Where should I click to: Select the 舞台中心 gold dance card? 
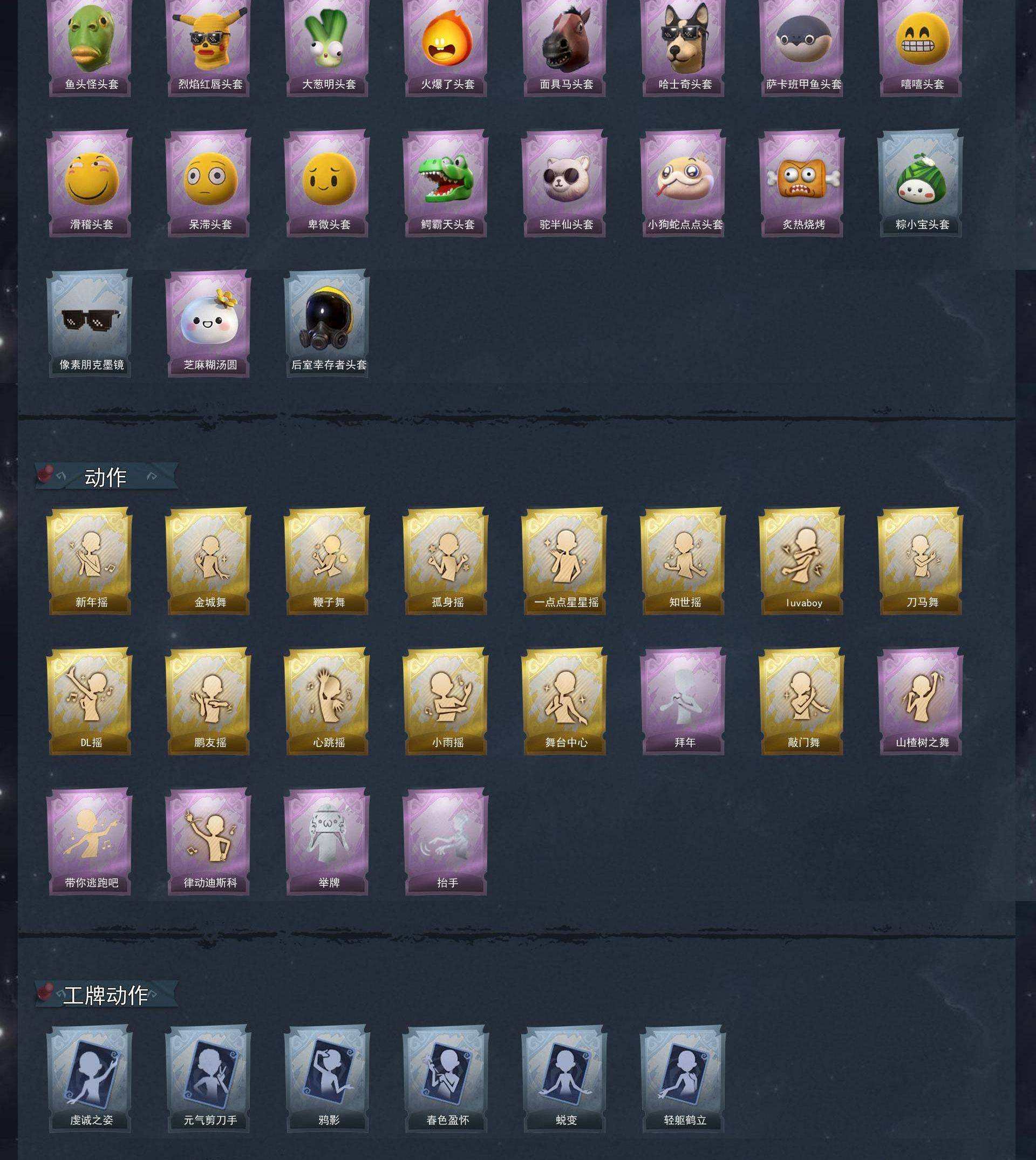[x=565, y=701]
